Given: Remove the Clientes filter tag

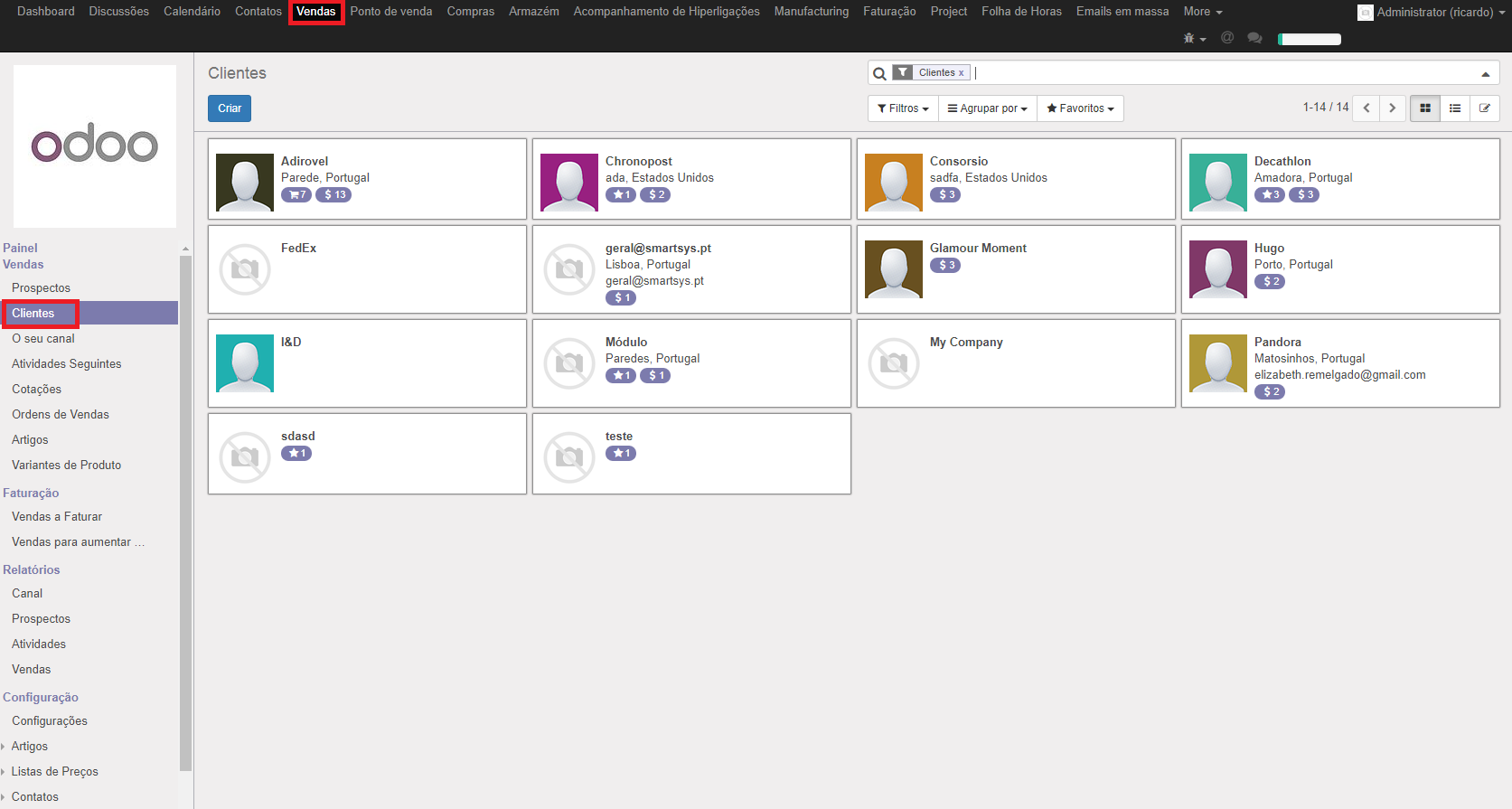Looking at the screenshot, I should coord(961,73).
